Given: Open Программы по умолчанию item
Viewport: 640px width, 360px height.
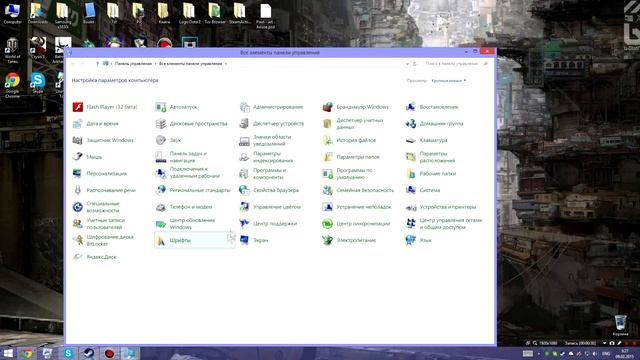Looking at the screenshot, I should [x=347, y=174].
